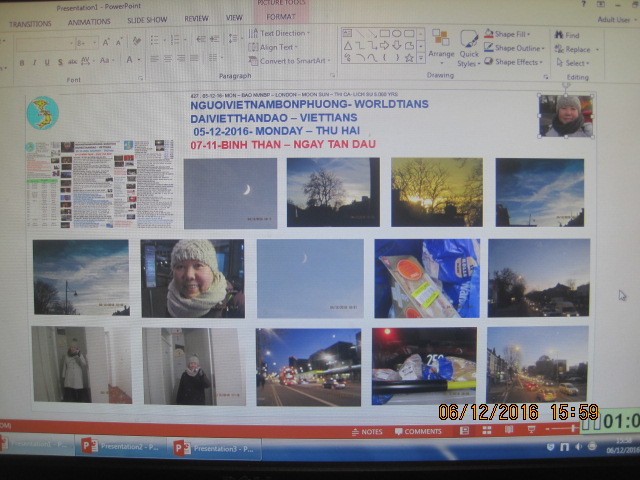Open columns options
Screen dimensions: 640x480
[215, 58]
